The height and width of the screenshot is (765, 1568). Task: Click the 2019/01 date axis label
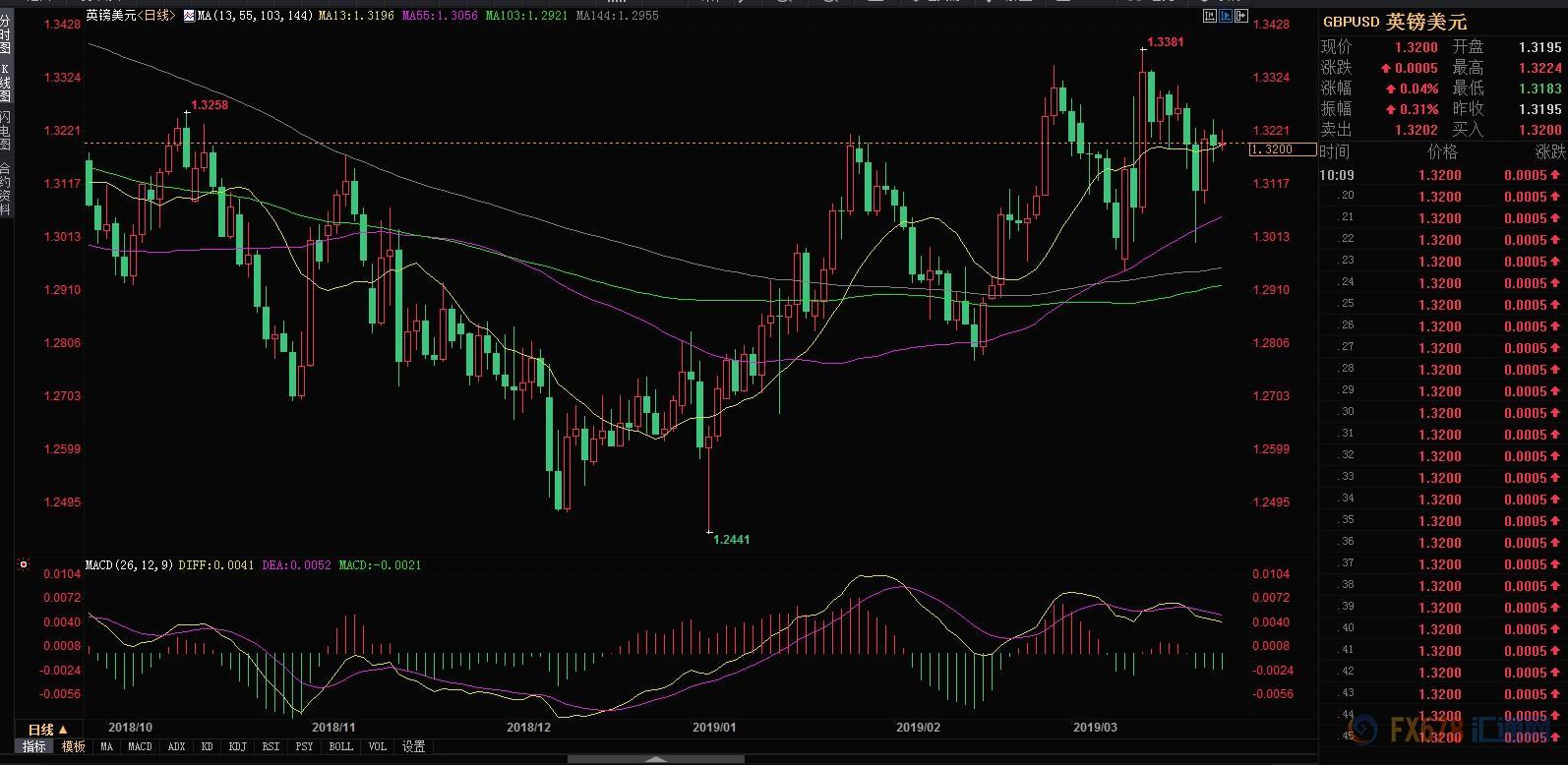[714, 728]
